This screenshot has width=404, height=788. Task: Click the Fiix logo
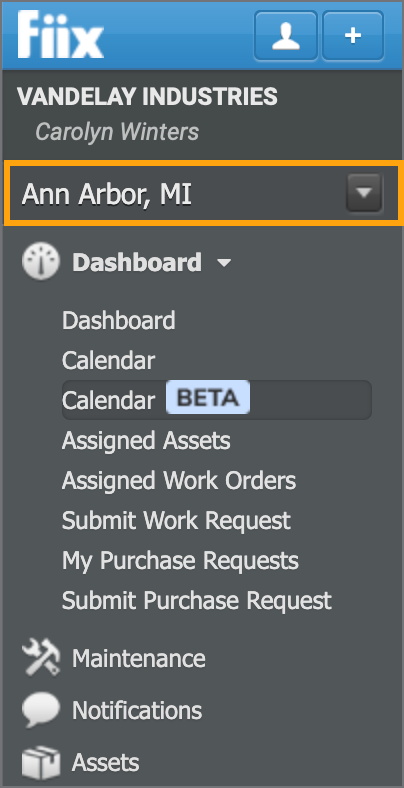click(x=60, y=35)
